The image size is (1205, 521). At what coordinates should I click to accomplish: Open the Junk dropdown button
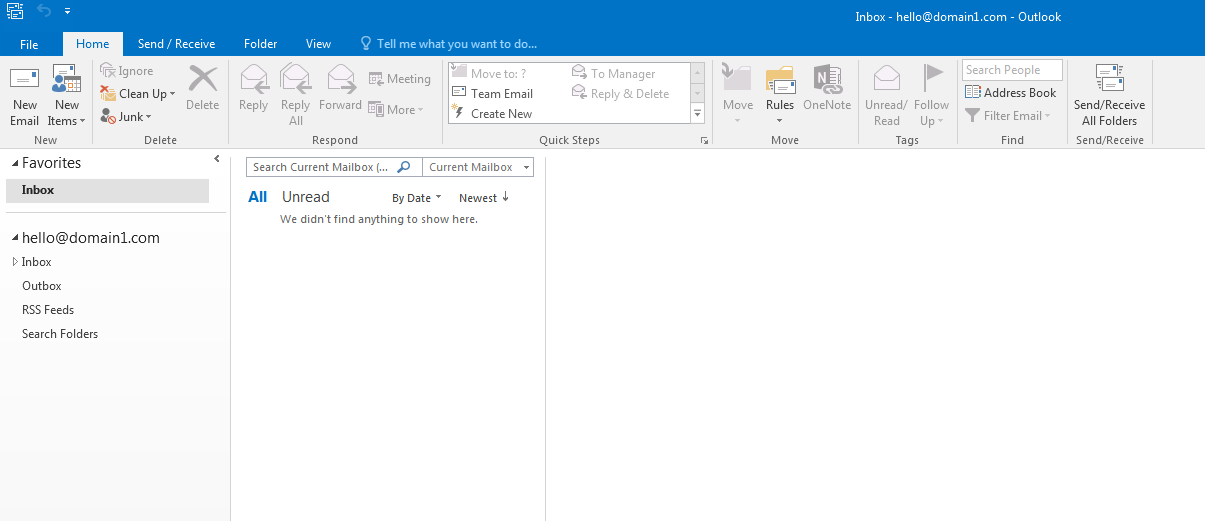(130, 117)
